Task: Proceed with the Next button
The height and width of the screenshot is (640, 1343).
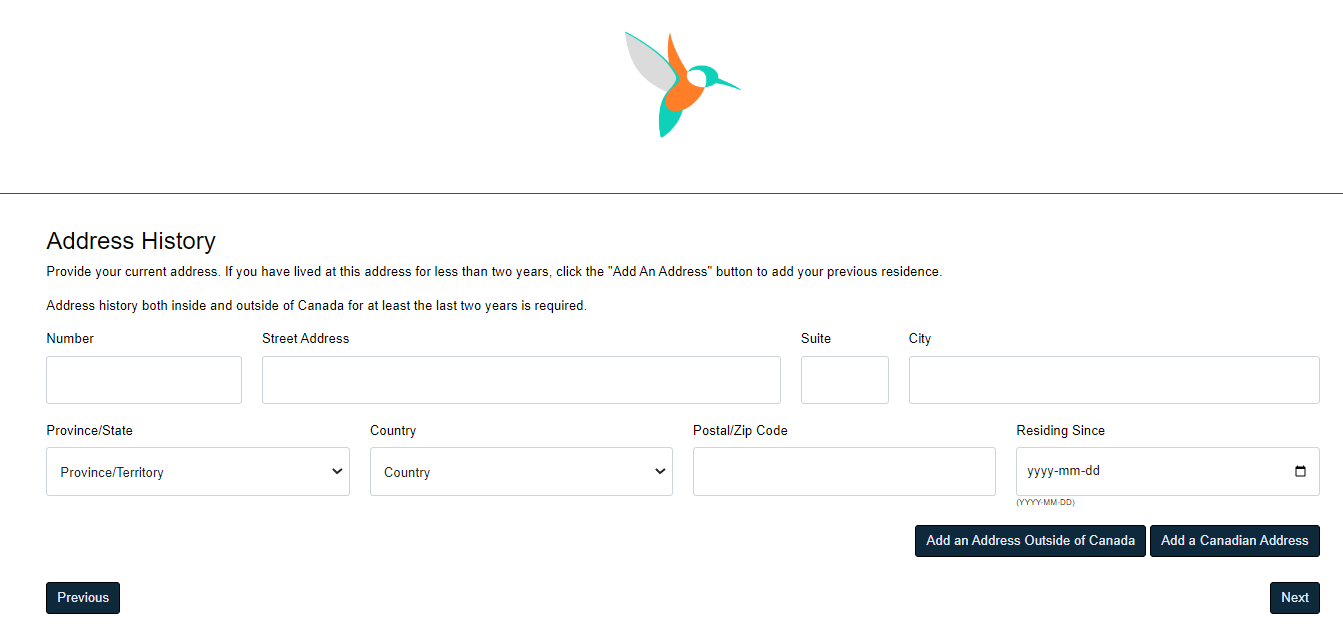Action: point(1295,598)
